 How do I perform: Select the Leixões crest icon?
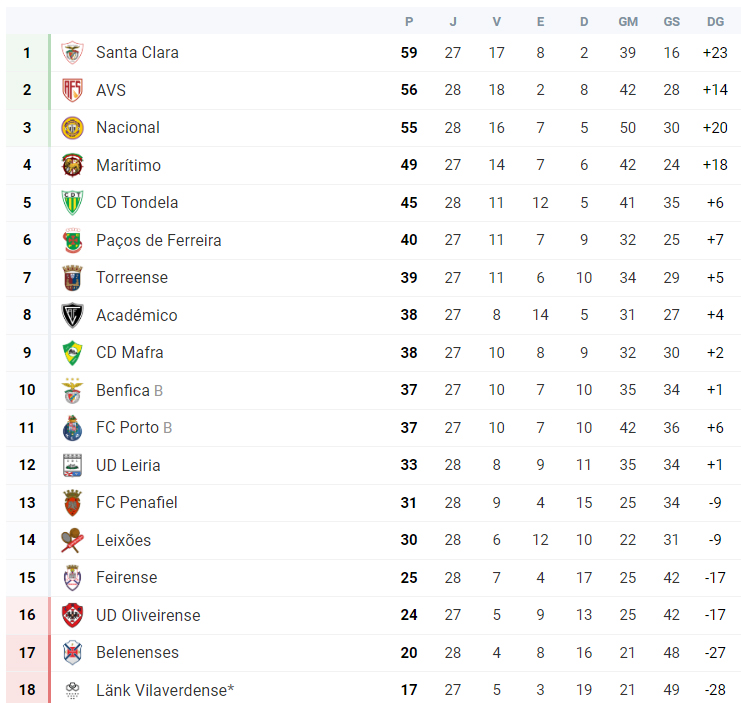pos(72,540)
